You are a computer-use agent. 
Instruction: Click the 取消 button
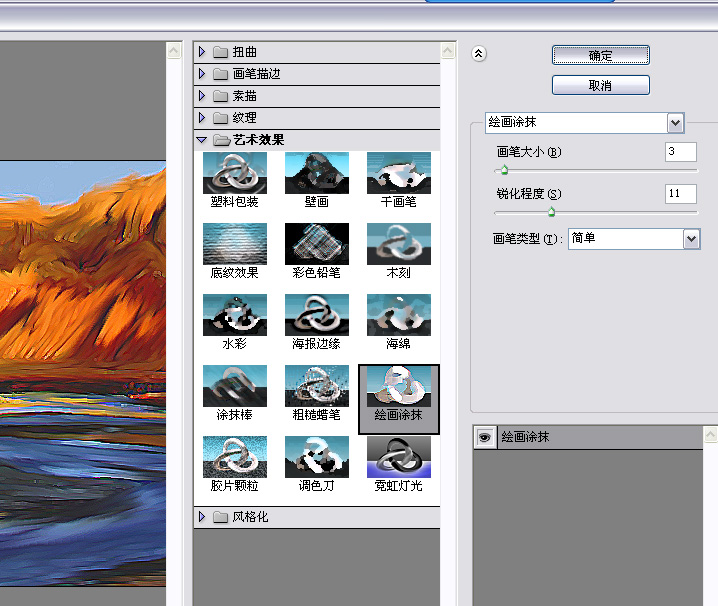(600, 85)
